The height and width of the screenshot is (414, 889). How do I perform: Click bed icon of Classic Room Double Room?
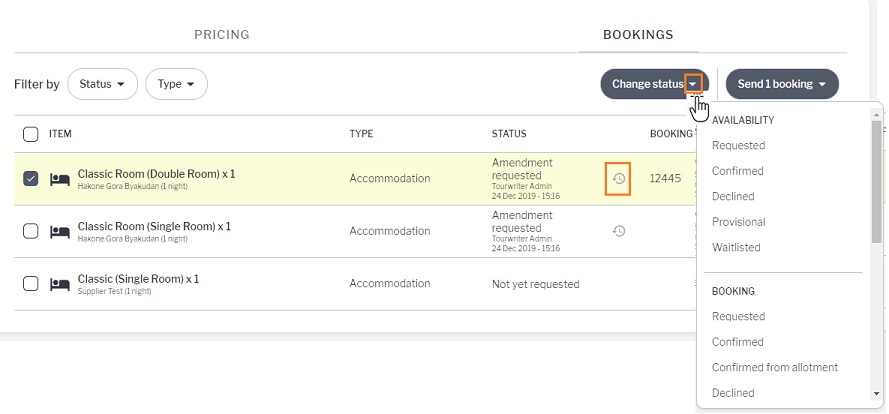(60, 180)
